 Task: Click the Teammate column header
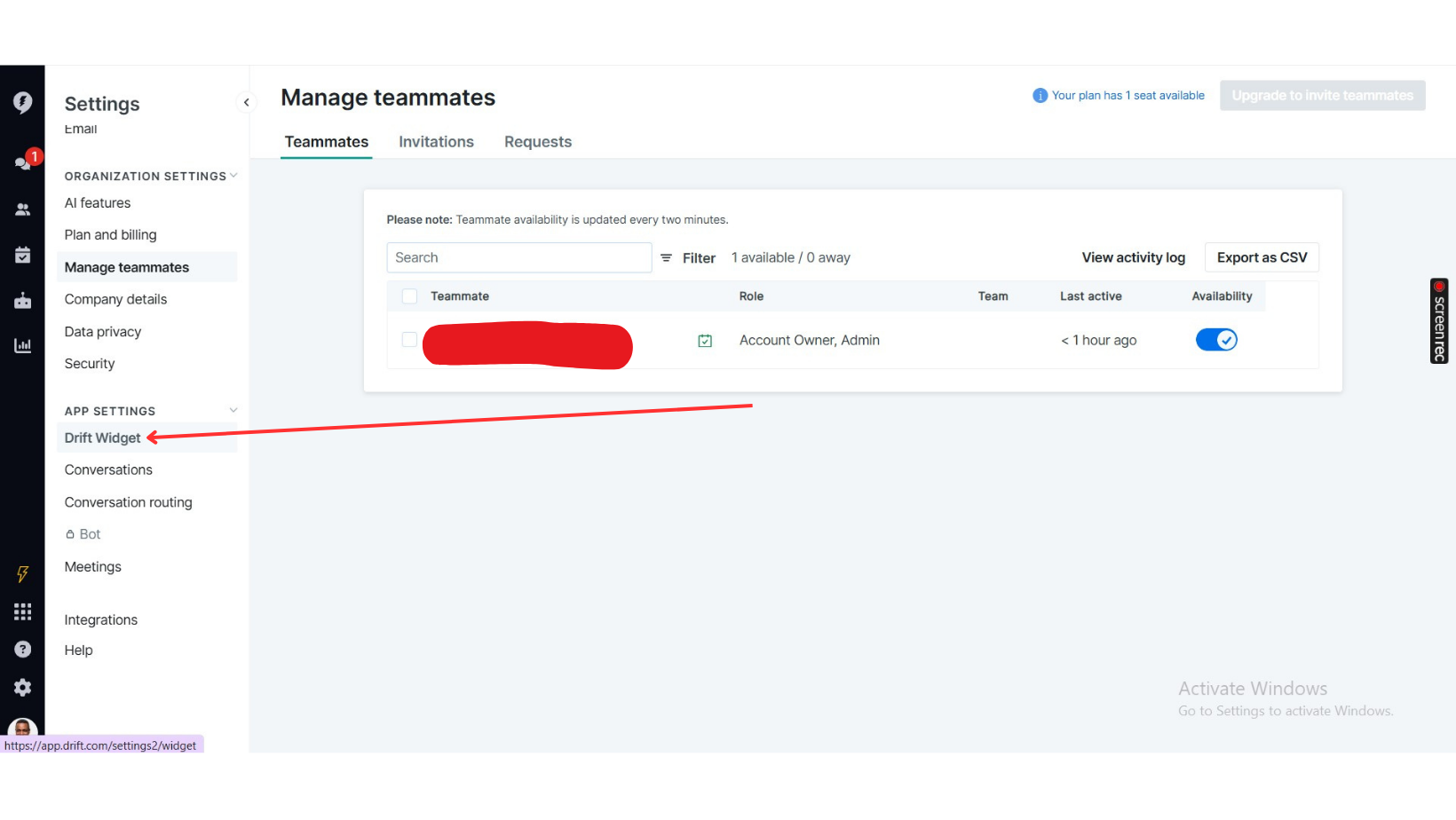click(x=460, y=296)
